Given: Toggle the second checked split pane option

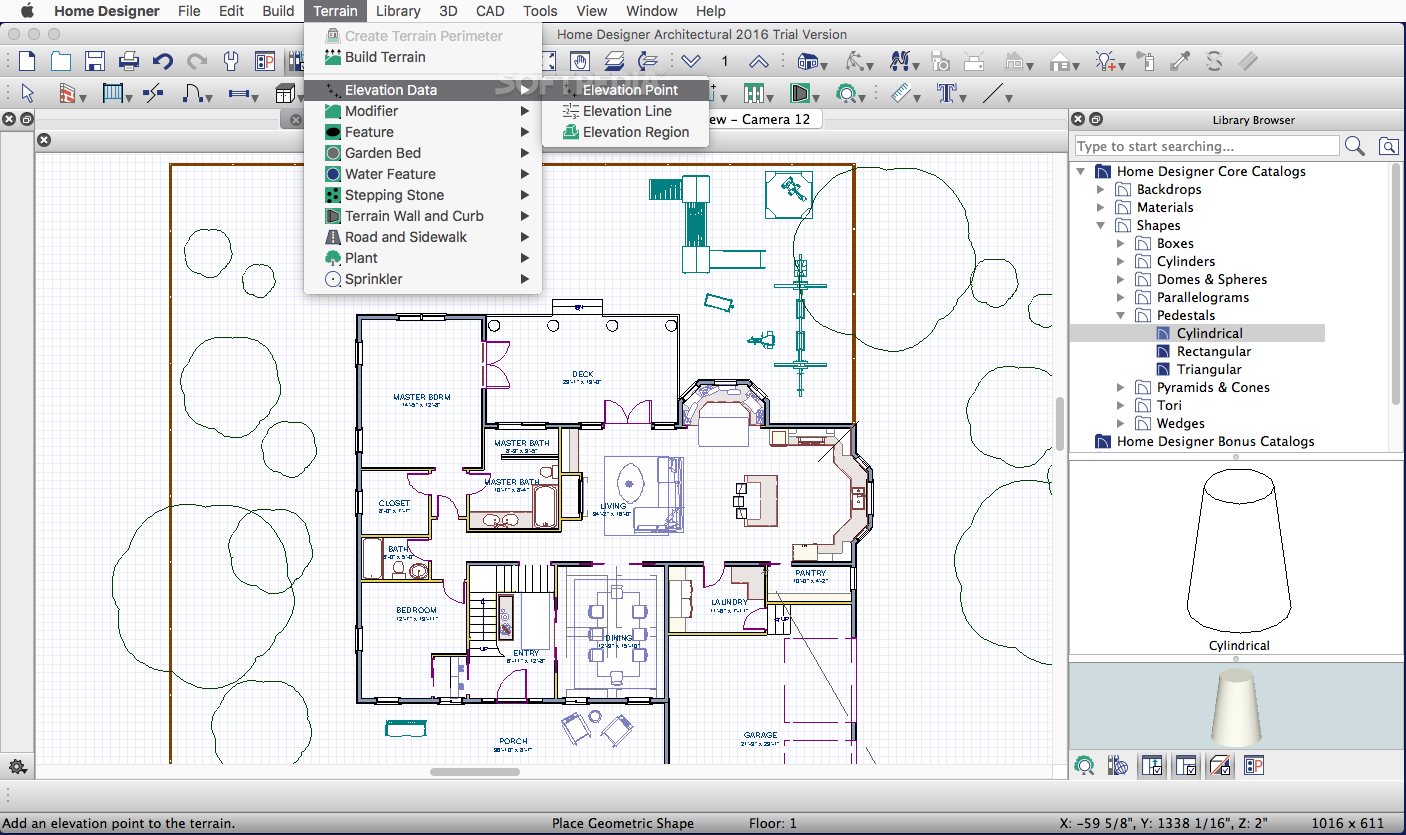Looking at the screenshot, I should click(1186, 766).
